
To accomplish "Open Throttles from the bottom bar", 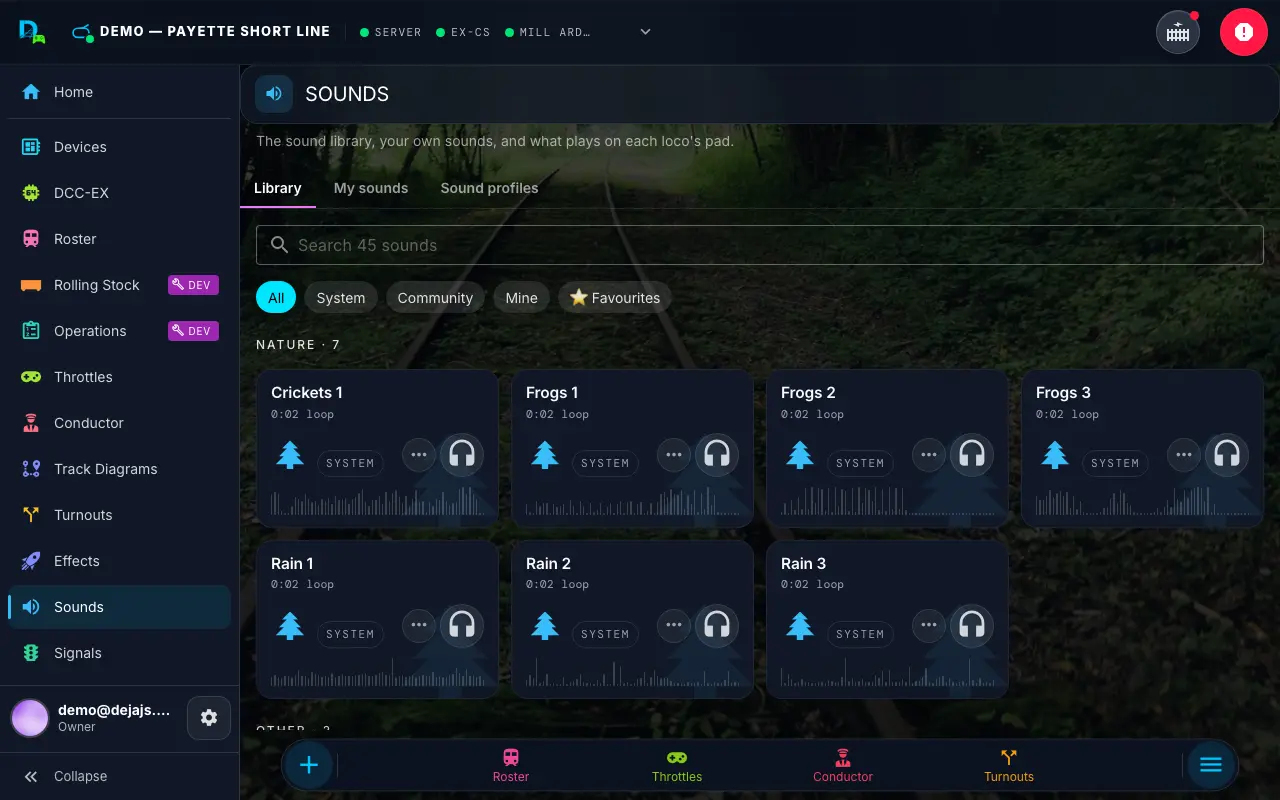I will coord(677,766).
